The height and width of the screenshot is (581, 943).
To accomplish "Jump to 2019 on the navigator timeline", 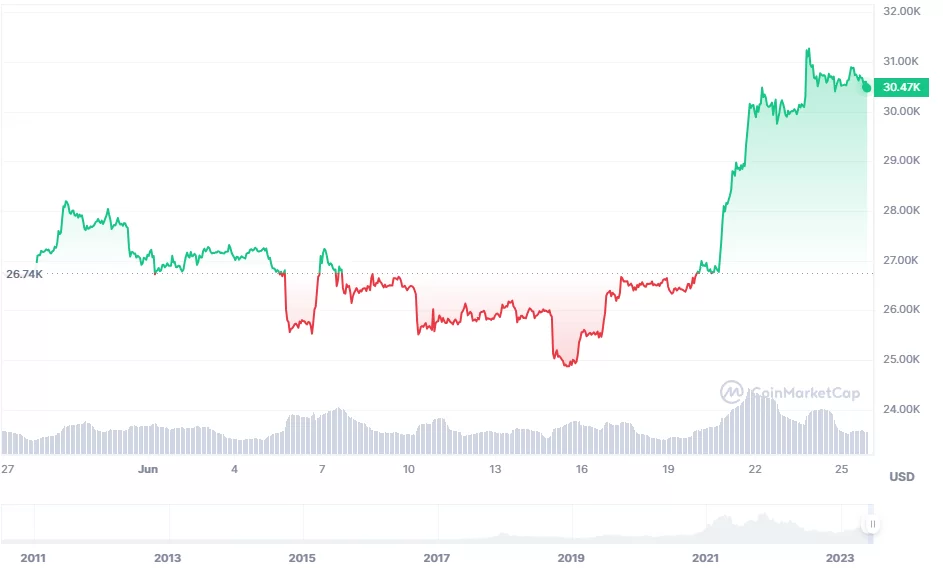I will tap(570, 558).
